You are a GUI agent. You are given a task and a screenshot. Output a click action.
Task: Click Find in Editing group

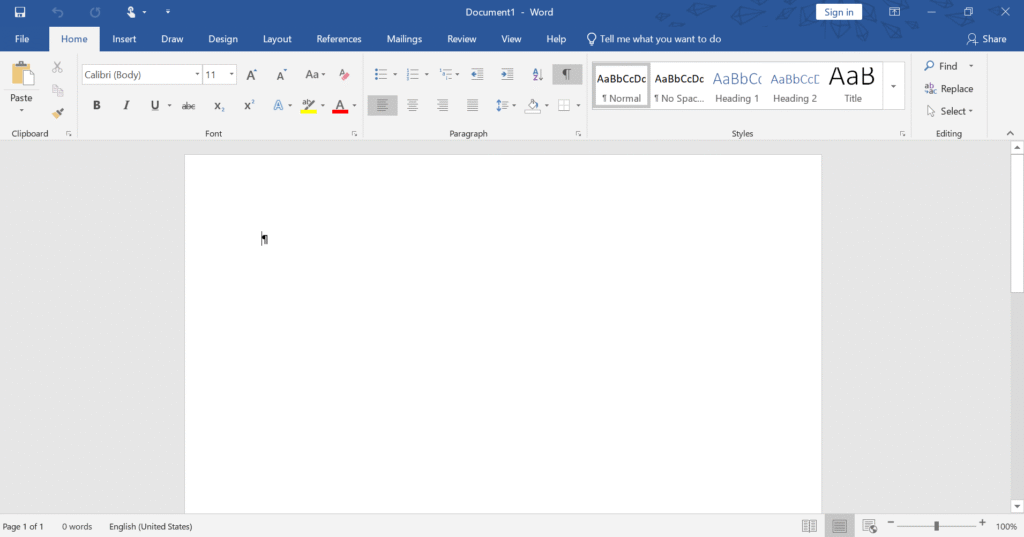coord(941,66)
